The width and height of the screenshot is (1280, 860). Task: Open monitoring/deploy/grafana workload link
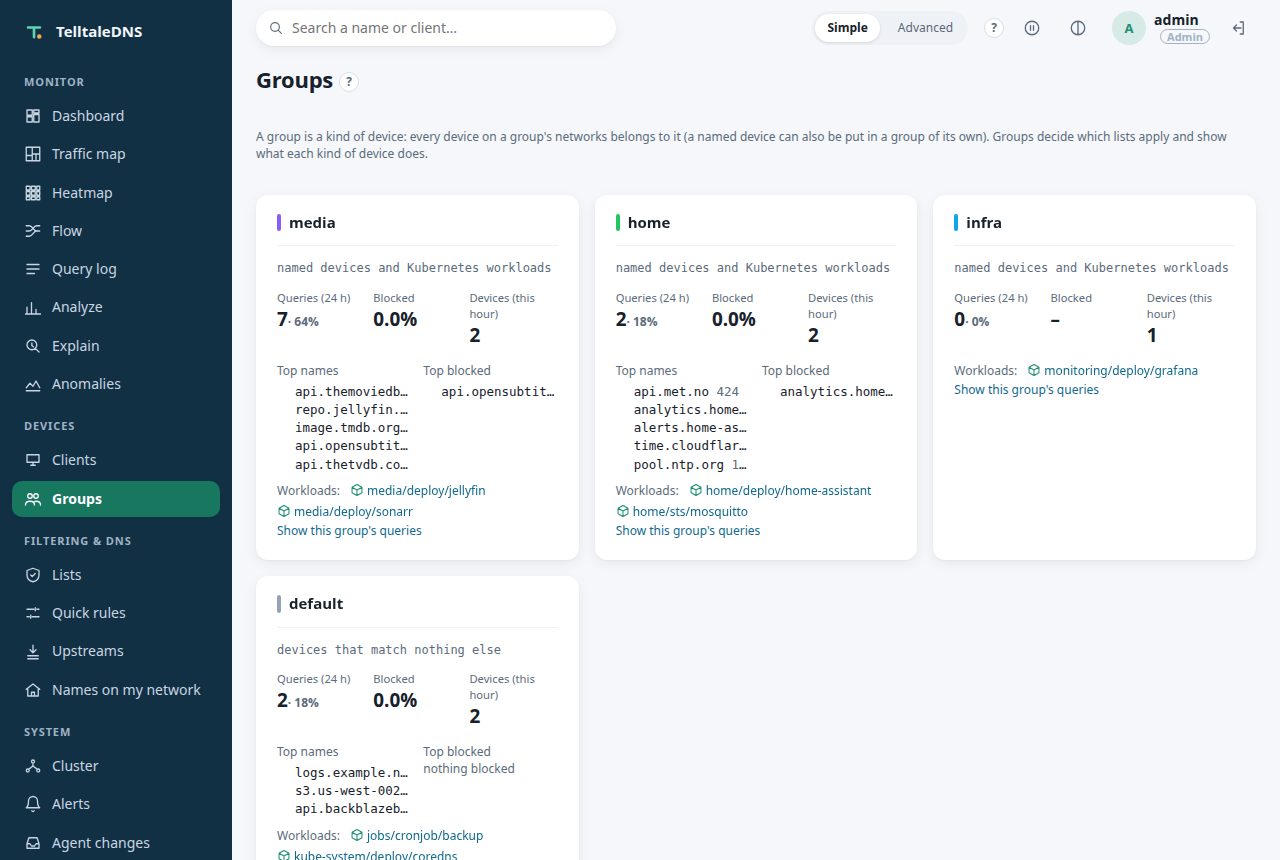coord(1113,371)
